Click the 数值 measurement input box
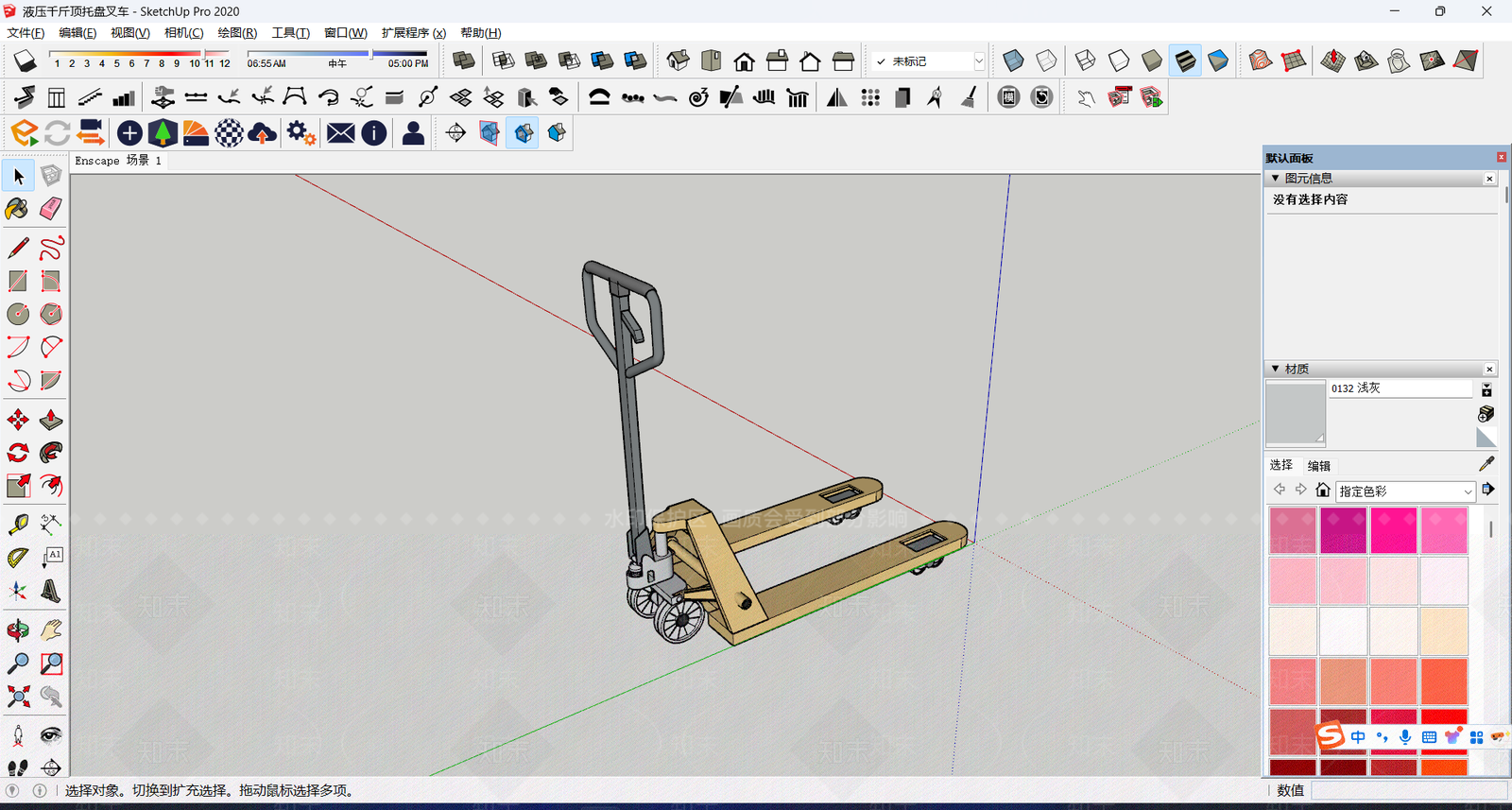Viewport: 1512px width, 810px height. pyautogui.click(x=1408, y=790)
